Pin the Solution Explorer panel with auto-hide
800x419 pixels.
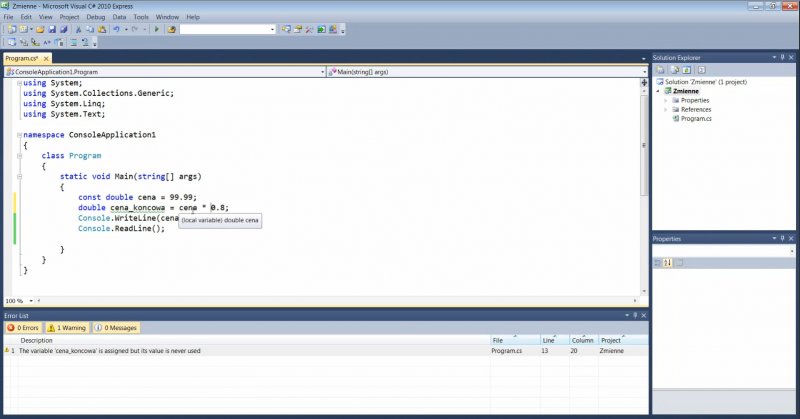point(782,59)
